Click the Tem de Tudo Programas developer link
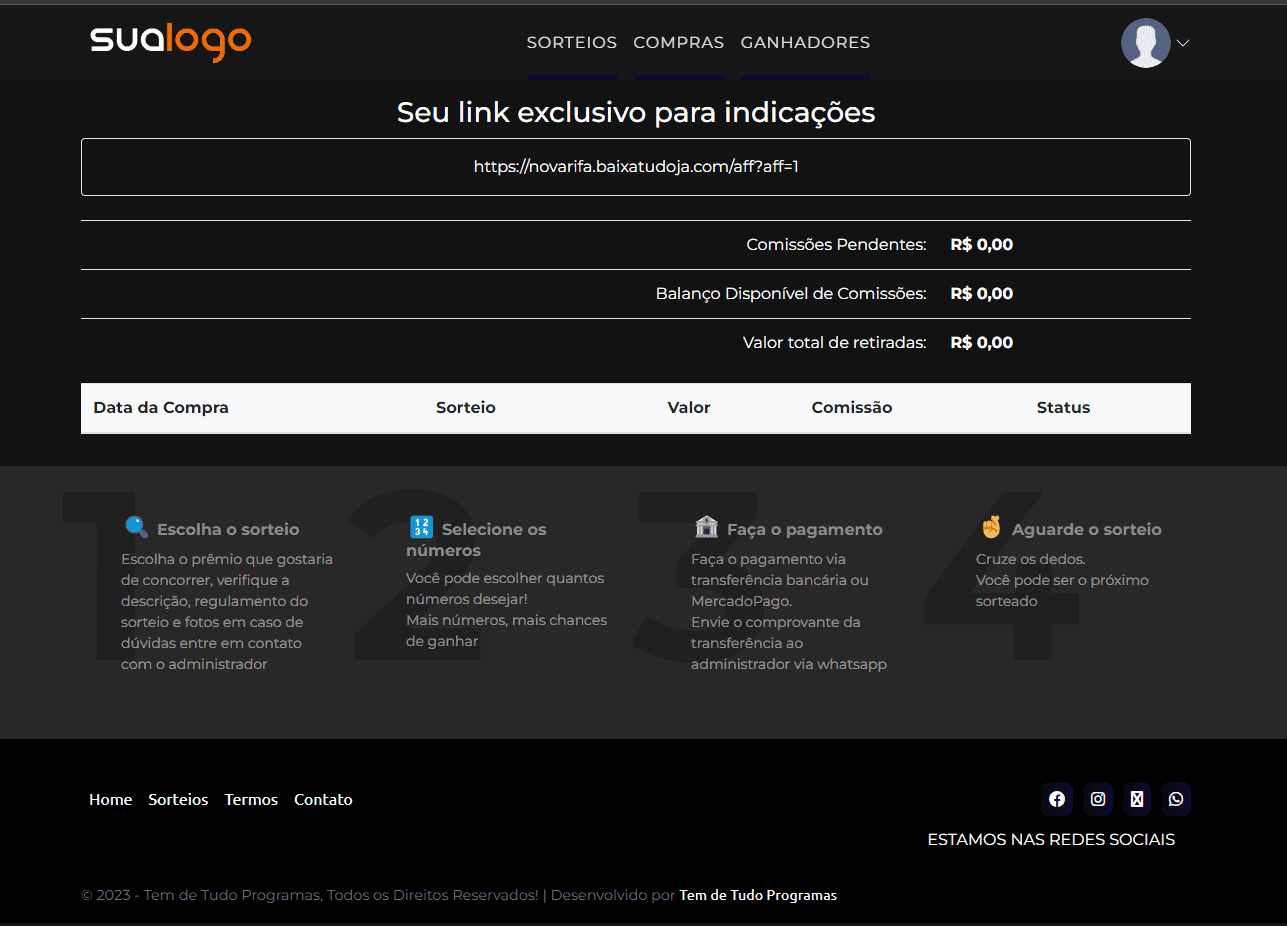Image resolution: width=1287 pixels, height=926 pixels. (x=758, y=895)
